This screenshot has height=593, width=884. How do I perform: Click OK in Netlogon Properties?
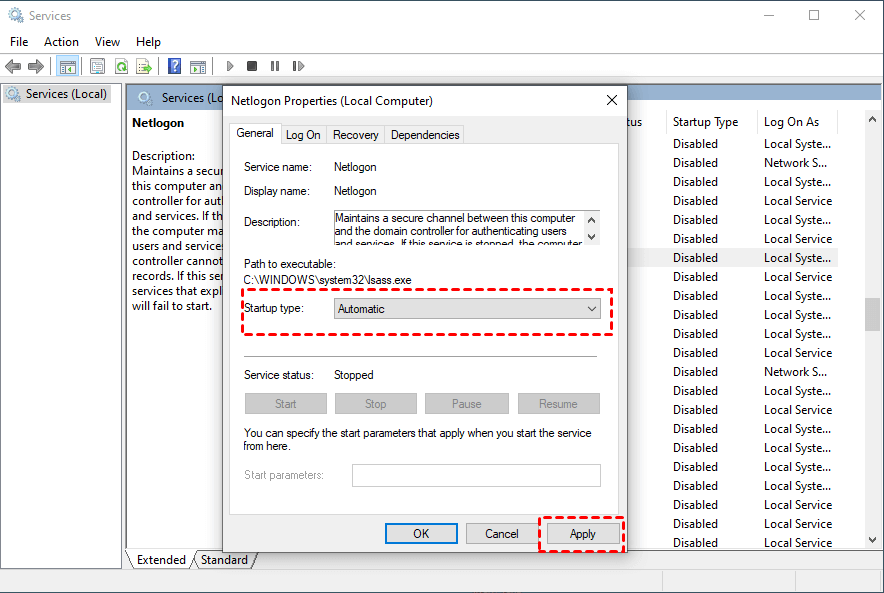click(x=421, y=534)
